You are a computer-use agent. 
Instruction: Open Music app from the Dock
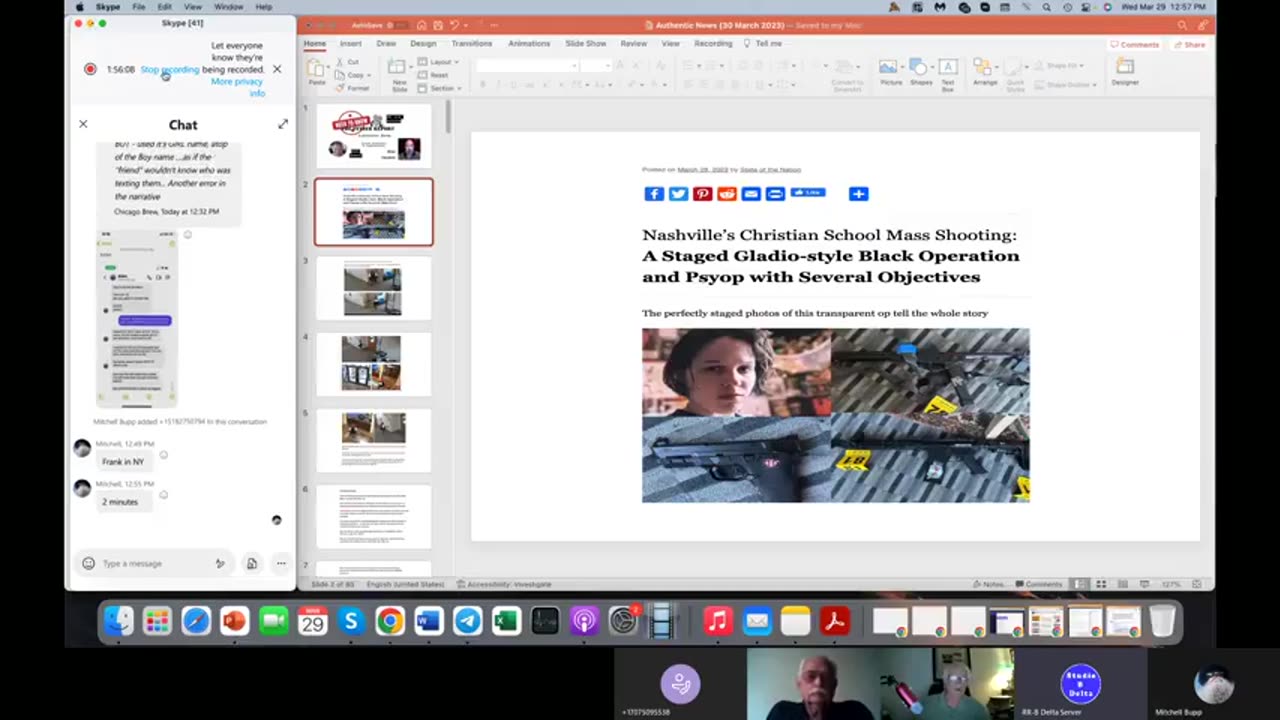click(x=718, y=622)
